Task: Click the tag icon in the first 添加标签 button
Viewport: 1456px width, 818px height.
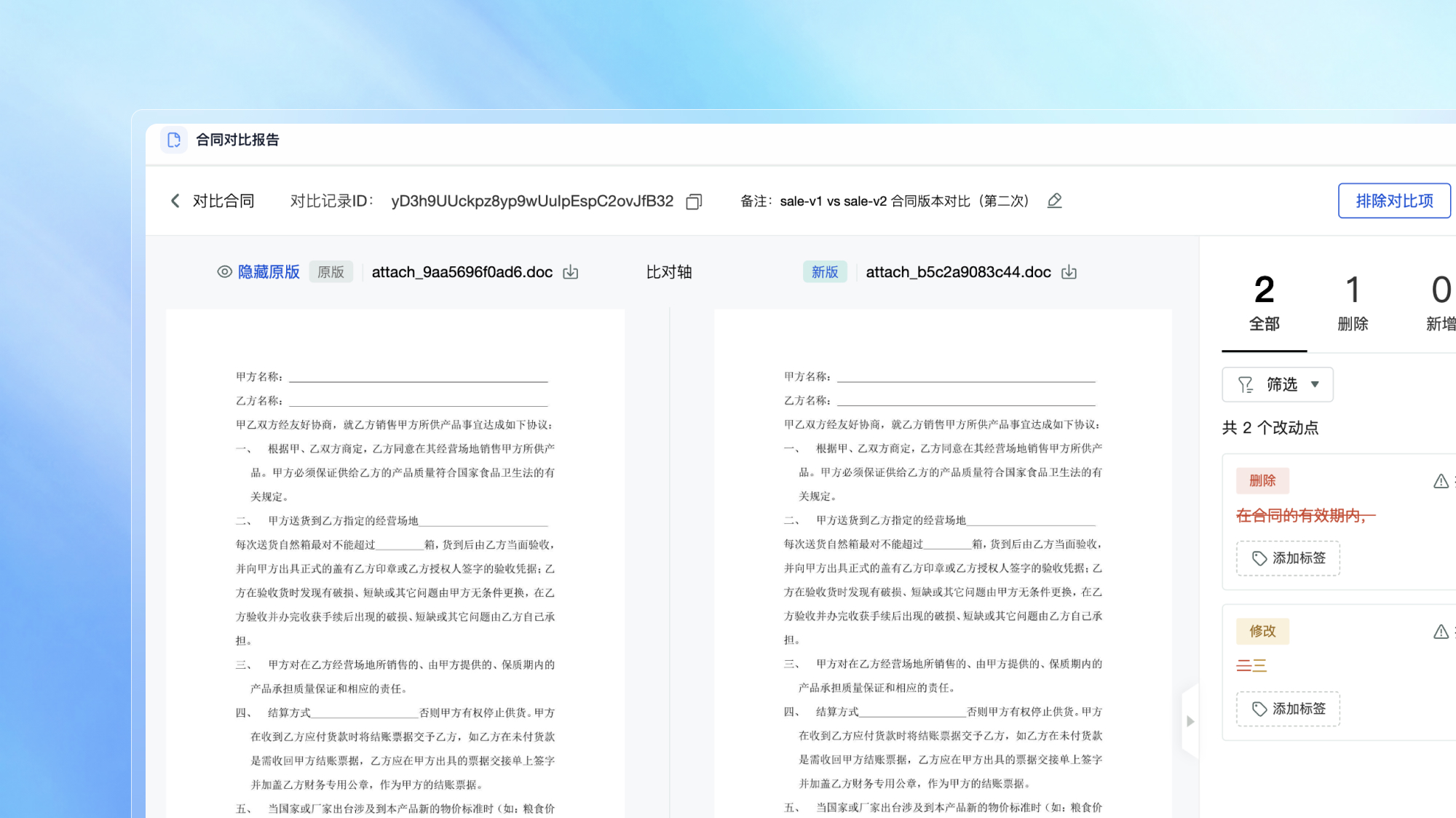Action: pyautogui.click(x=1259, y=558)
